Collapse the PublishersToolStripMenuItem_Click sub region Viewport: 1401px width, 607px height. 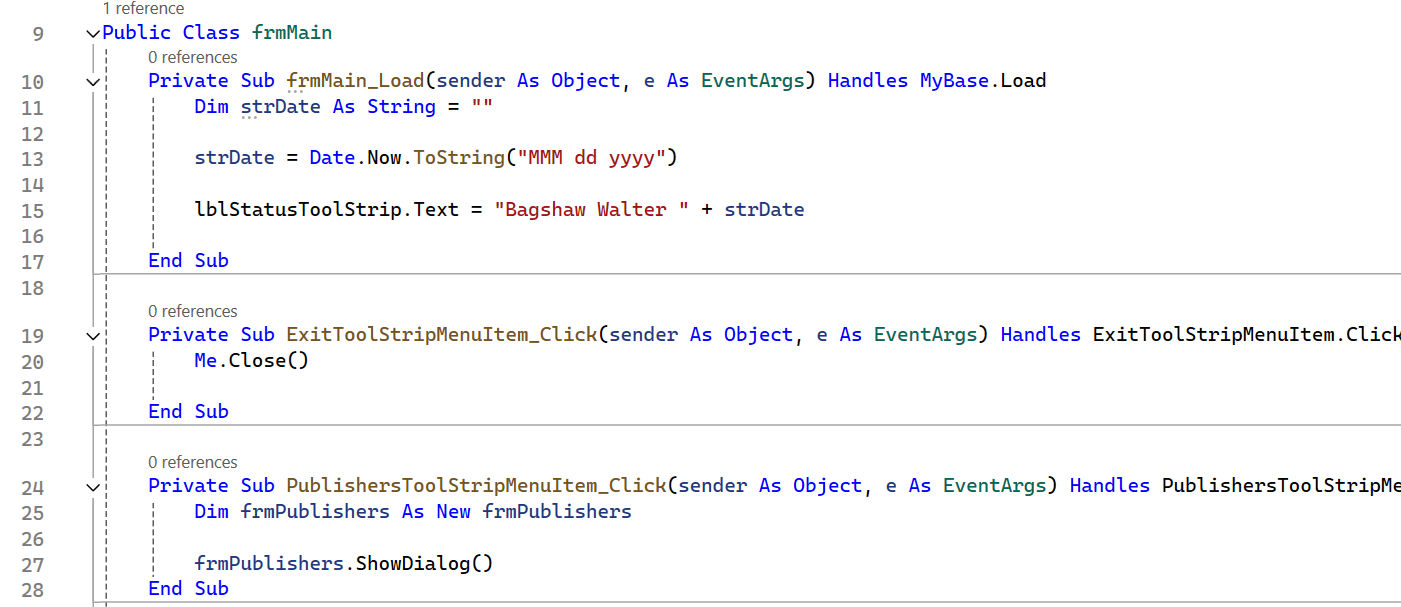(x=93, y=487)
